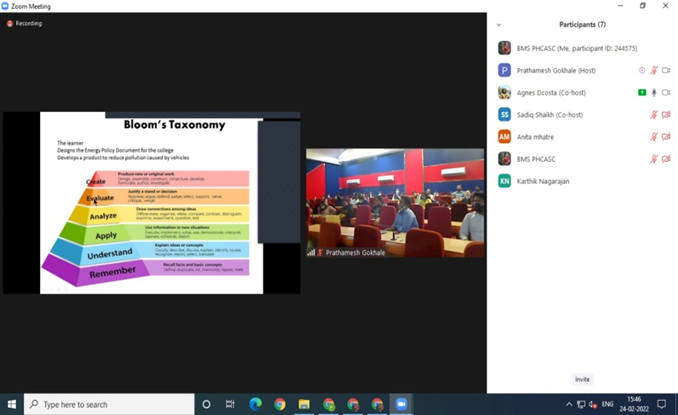Click the shared Bloom's Taxonomy slide
This screenshot has height=415, width=678.
pos(150,203)
